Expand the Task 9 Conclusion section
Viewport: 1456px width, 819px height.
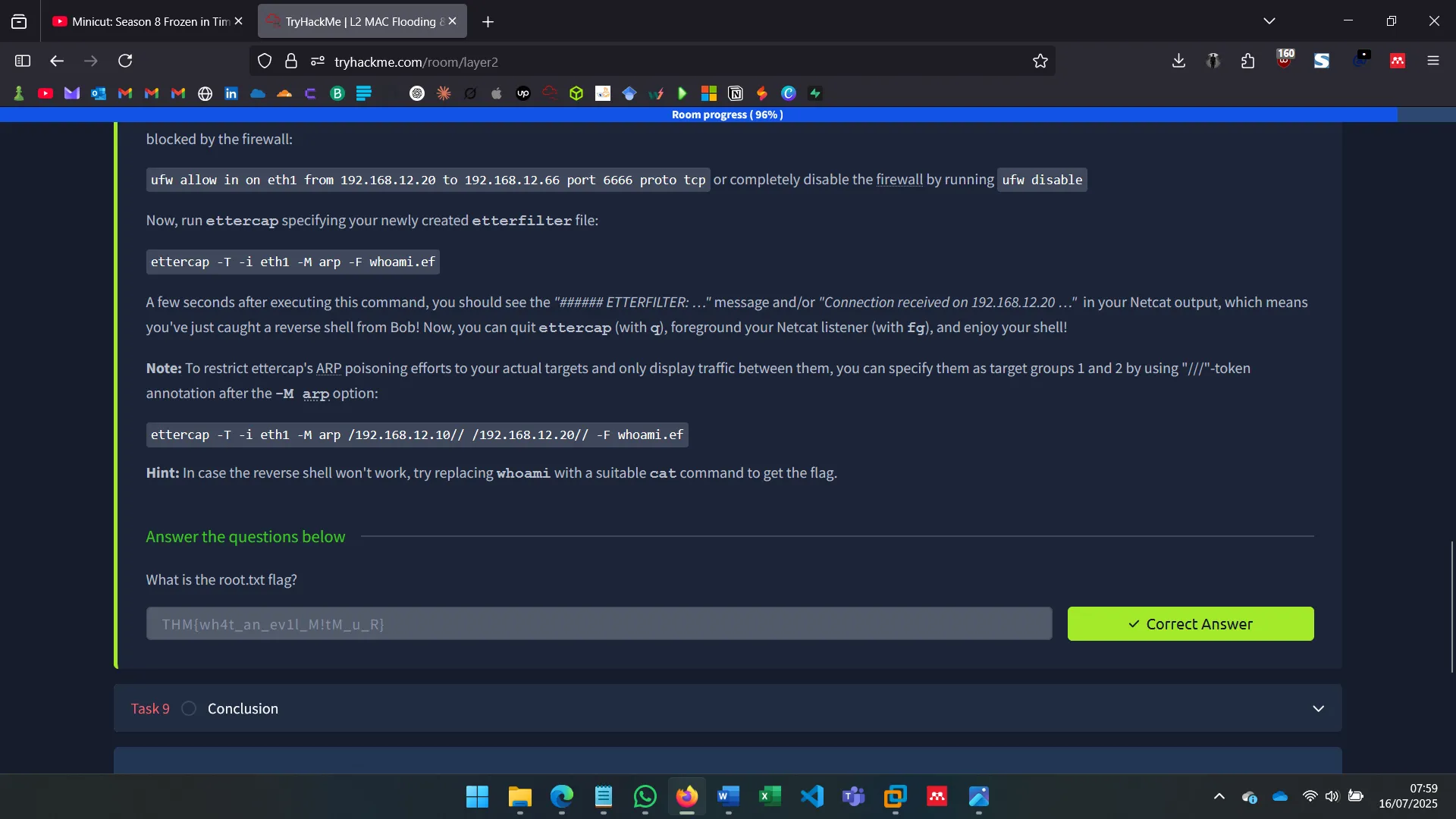(1319, 708)
